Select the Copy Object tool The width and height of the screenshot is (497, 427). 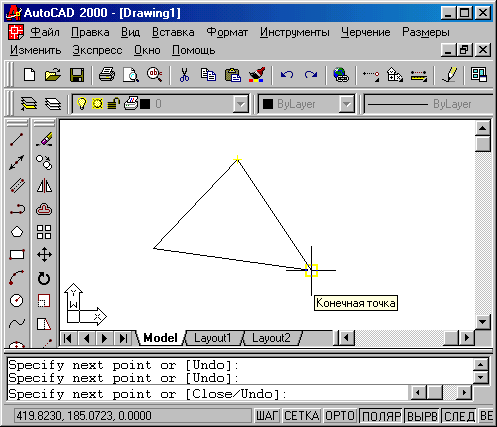click(44, 162)
